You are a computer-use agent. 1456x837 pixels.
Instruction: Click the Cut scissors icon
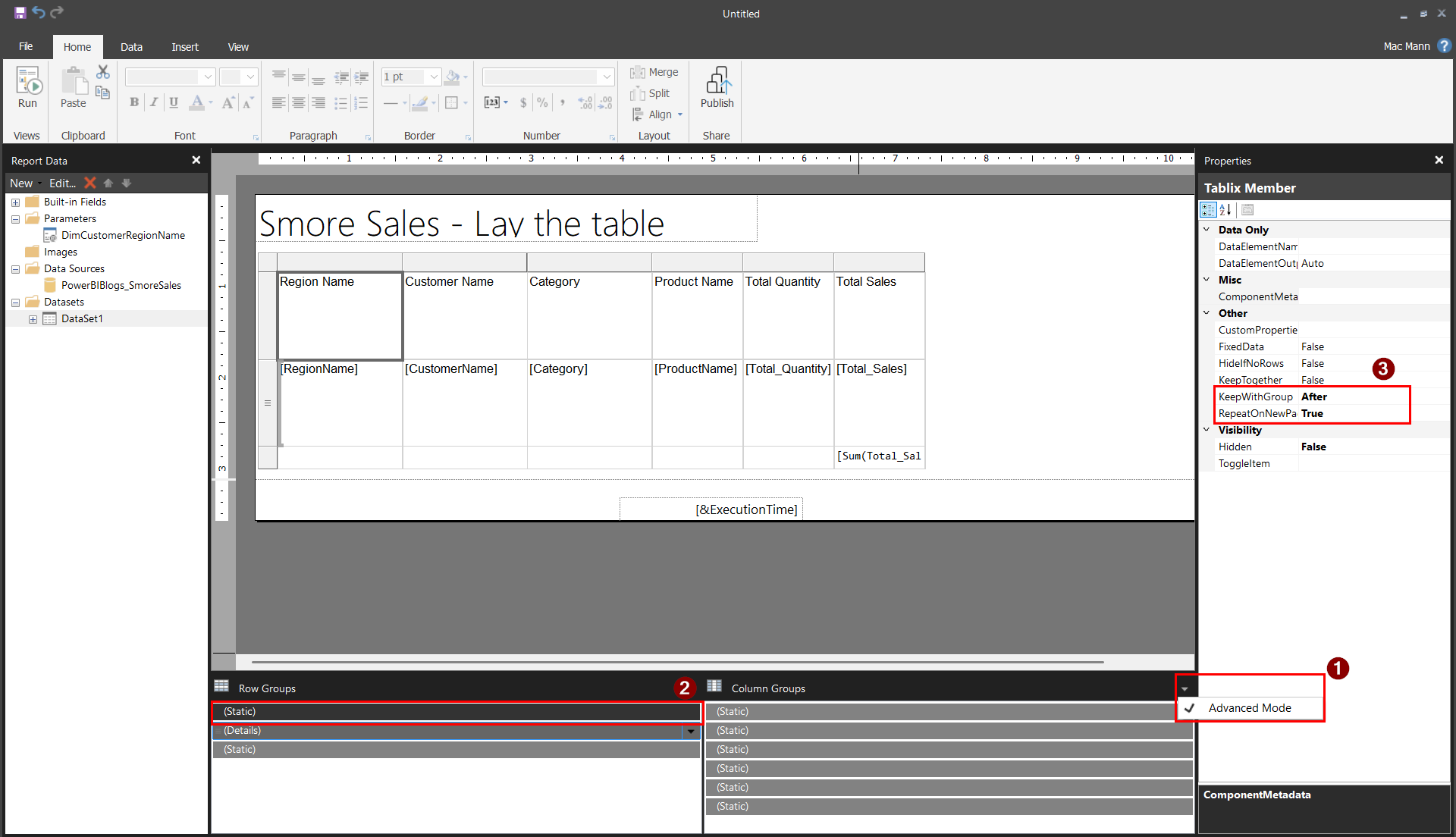pos(103,72)
